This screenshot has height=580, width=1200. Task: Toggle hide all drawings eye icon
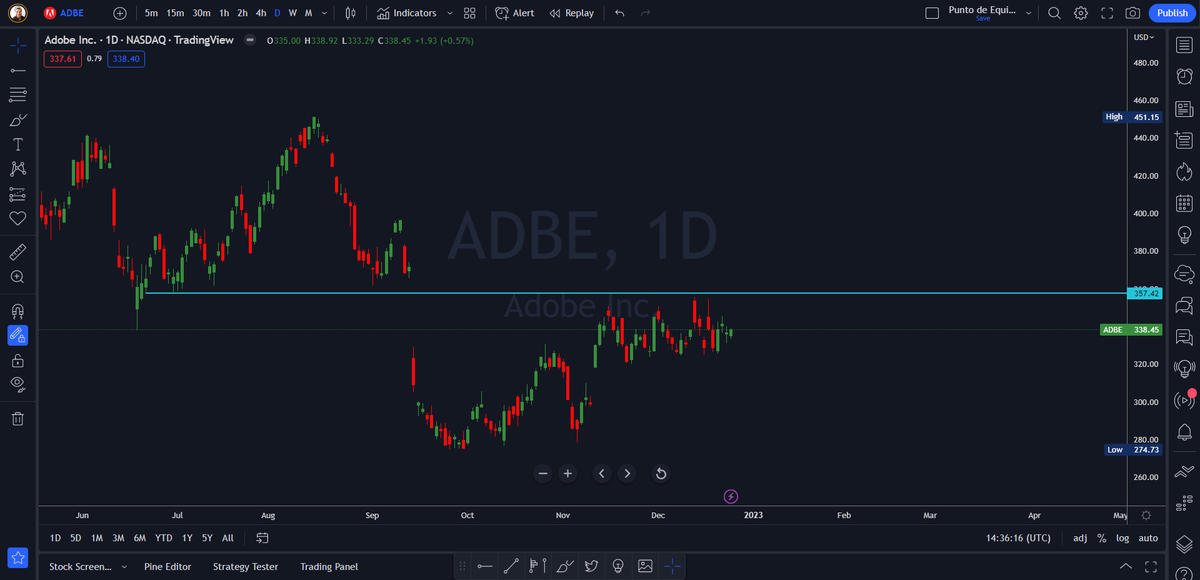18,384
